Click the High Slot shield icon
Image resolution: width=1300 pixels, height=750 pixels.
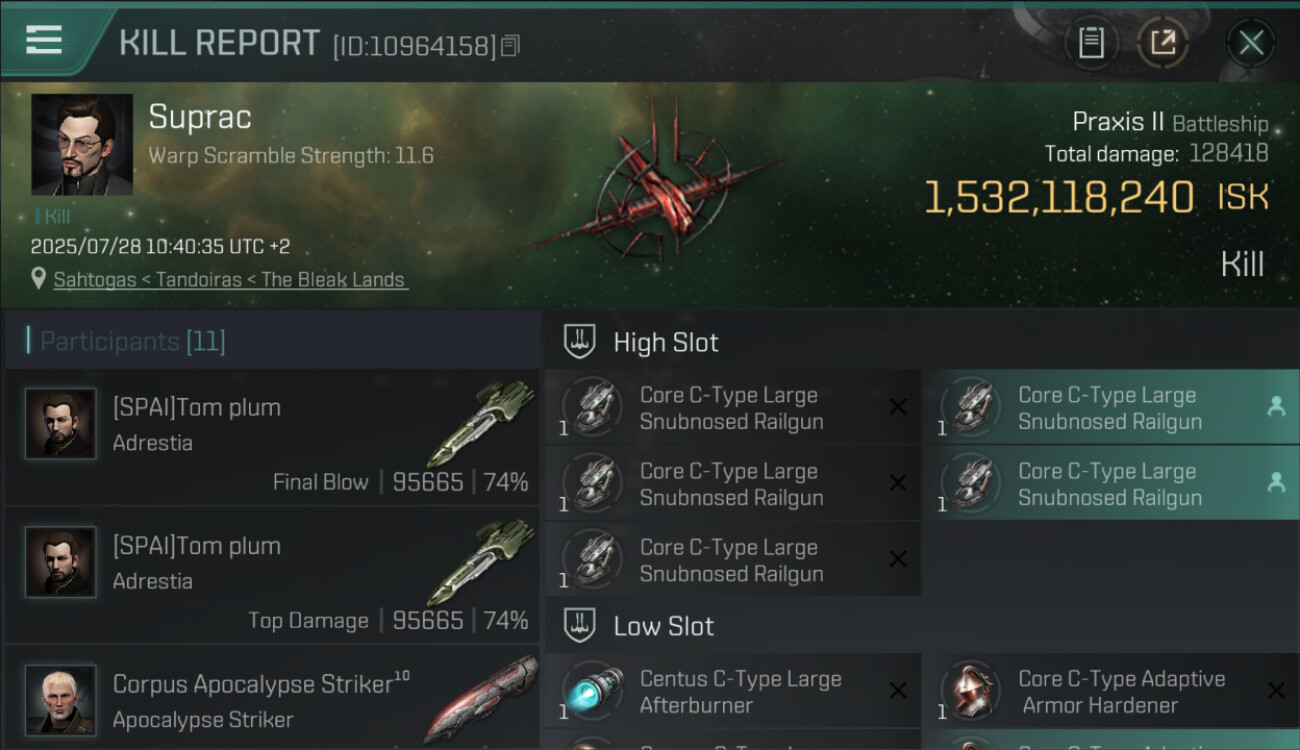point(580,342)
